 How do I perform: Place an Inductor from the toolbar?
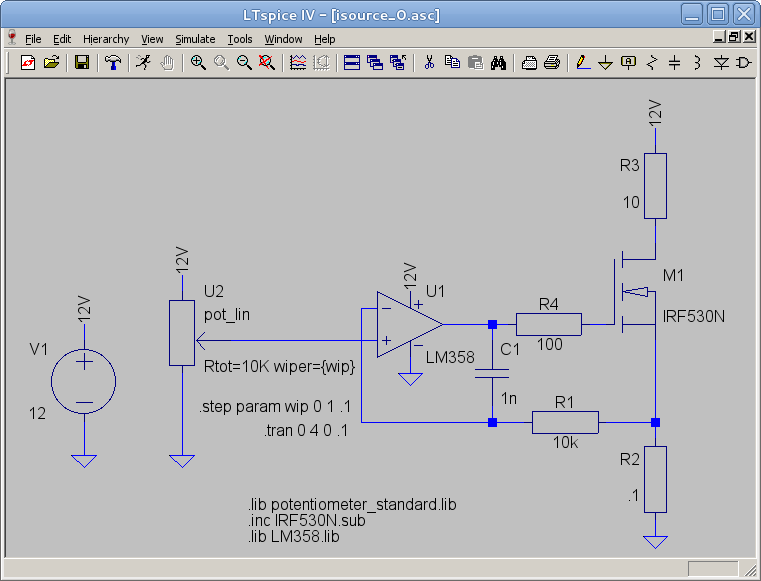697,63
